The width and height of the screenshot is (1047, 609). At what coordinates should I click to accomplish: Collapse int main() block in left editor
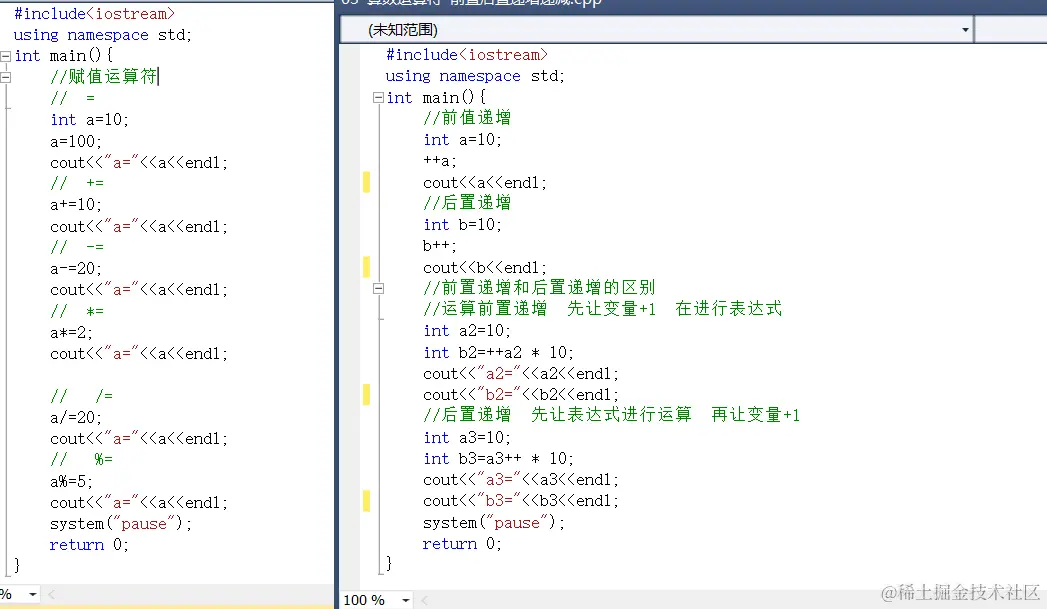coord(5,56)
